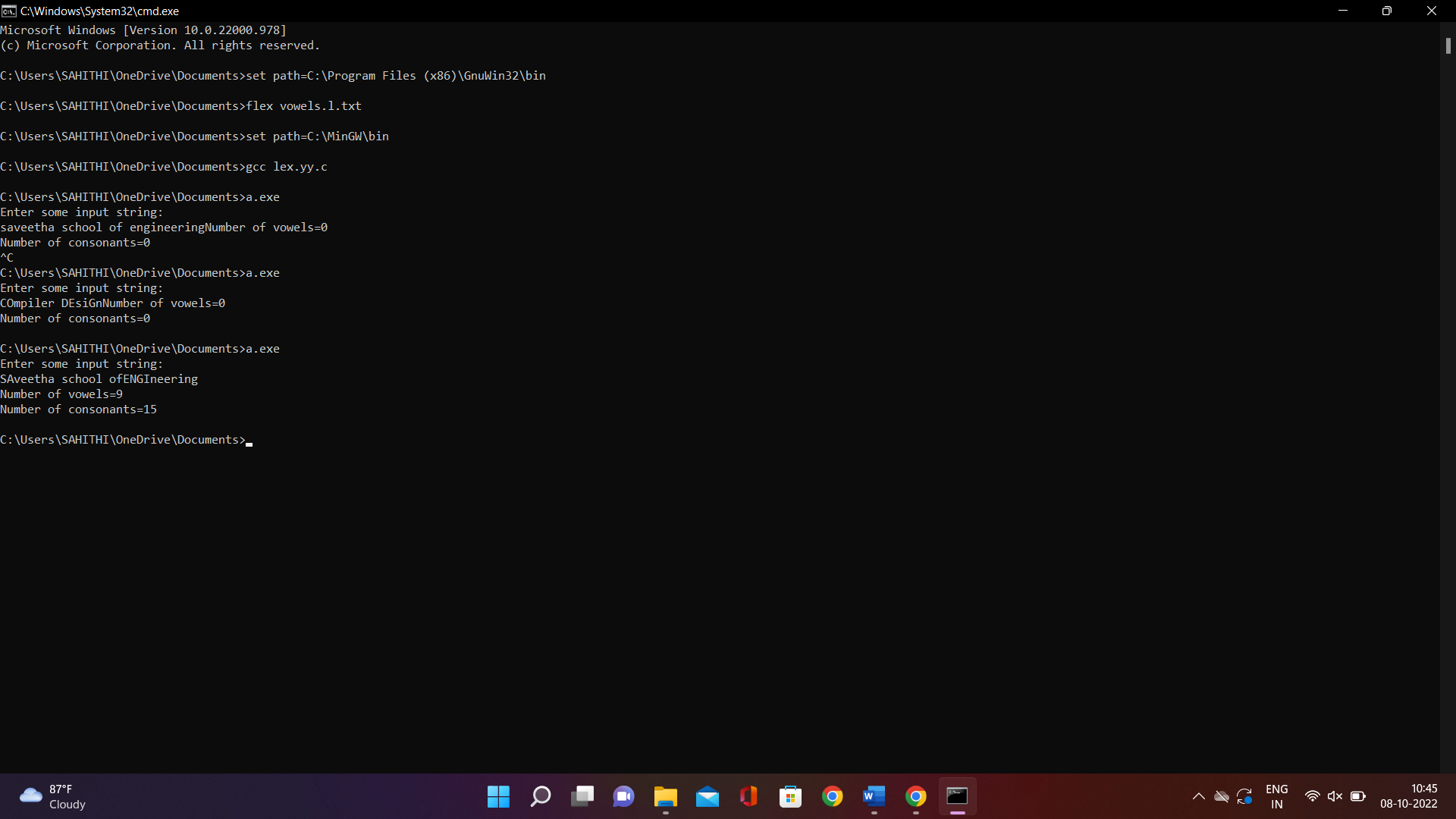This screenshot has height=819, width=1456.
Task: Expand the hidden tray icons chevron
Action: [x=1198, y=796]
